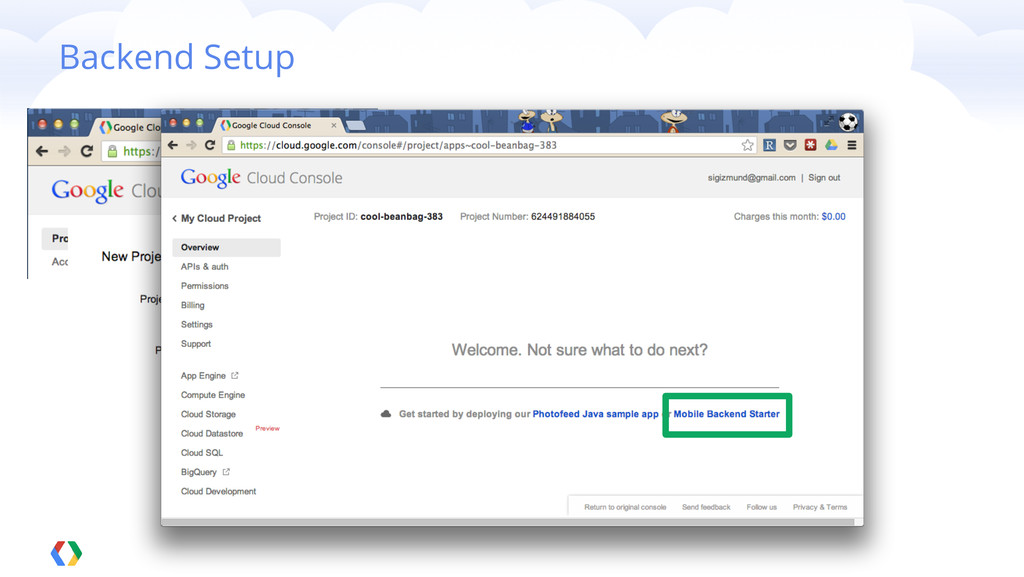Switch to background window's Google Cloud tab
This screenshot has height=577, width=1024.
click(129, 127)
